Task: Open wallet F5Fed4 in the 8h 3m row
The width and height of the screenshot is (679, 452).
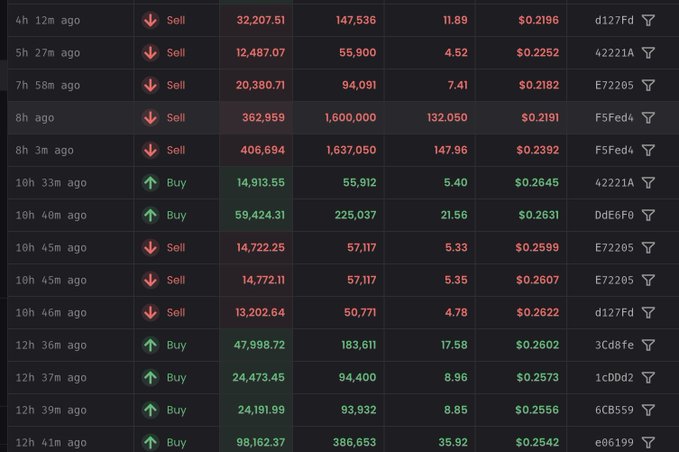Action: [x=614, y=150]
